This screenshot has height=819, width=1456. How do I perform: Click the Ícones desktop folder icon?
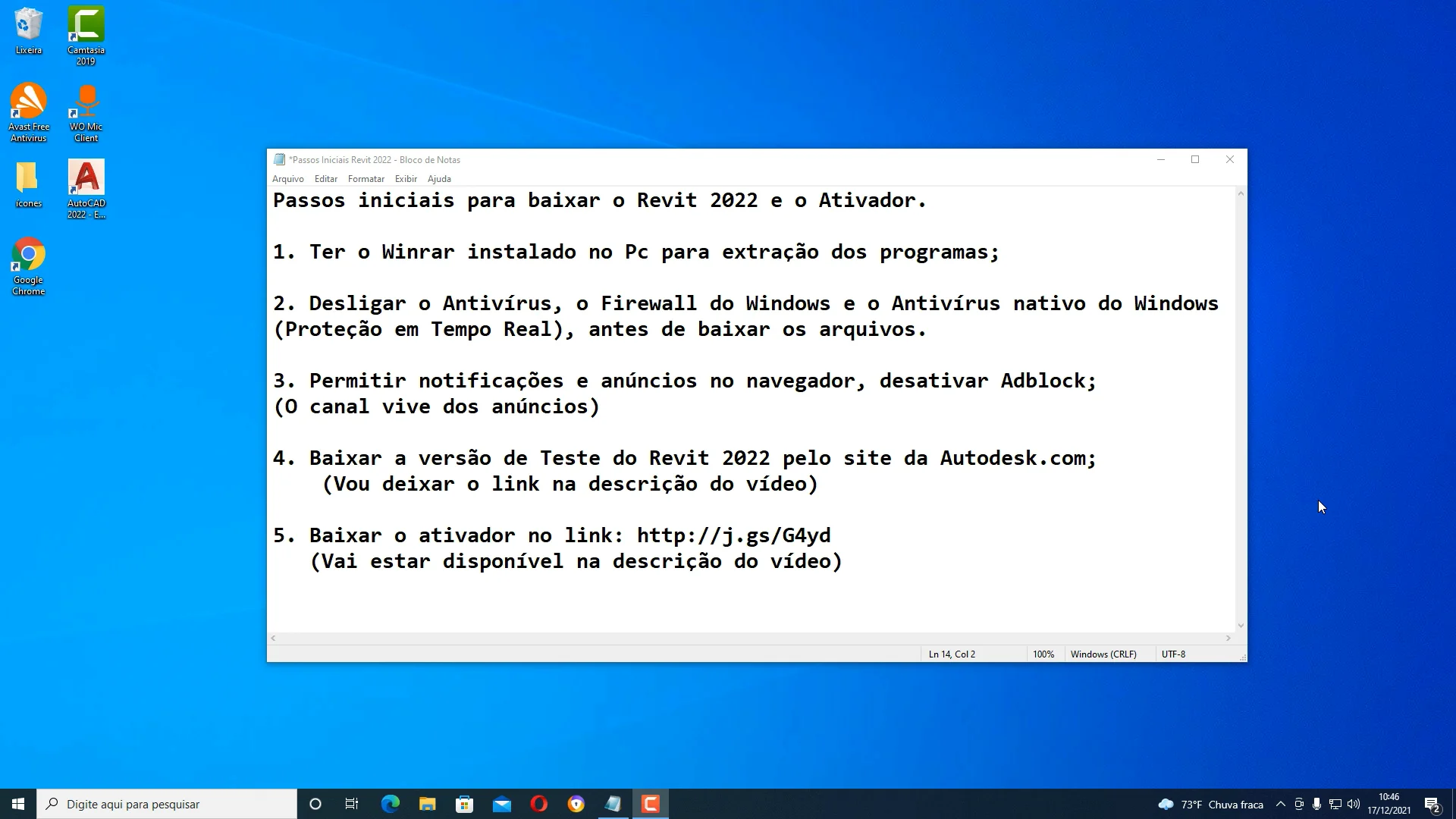point(27,180)
